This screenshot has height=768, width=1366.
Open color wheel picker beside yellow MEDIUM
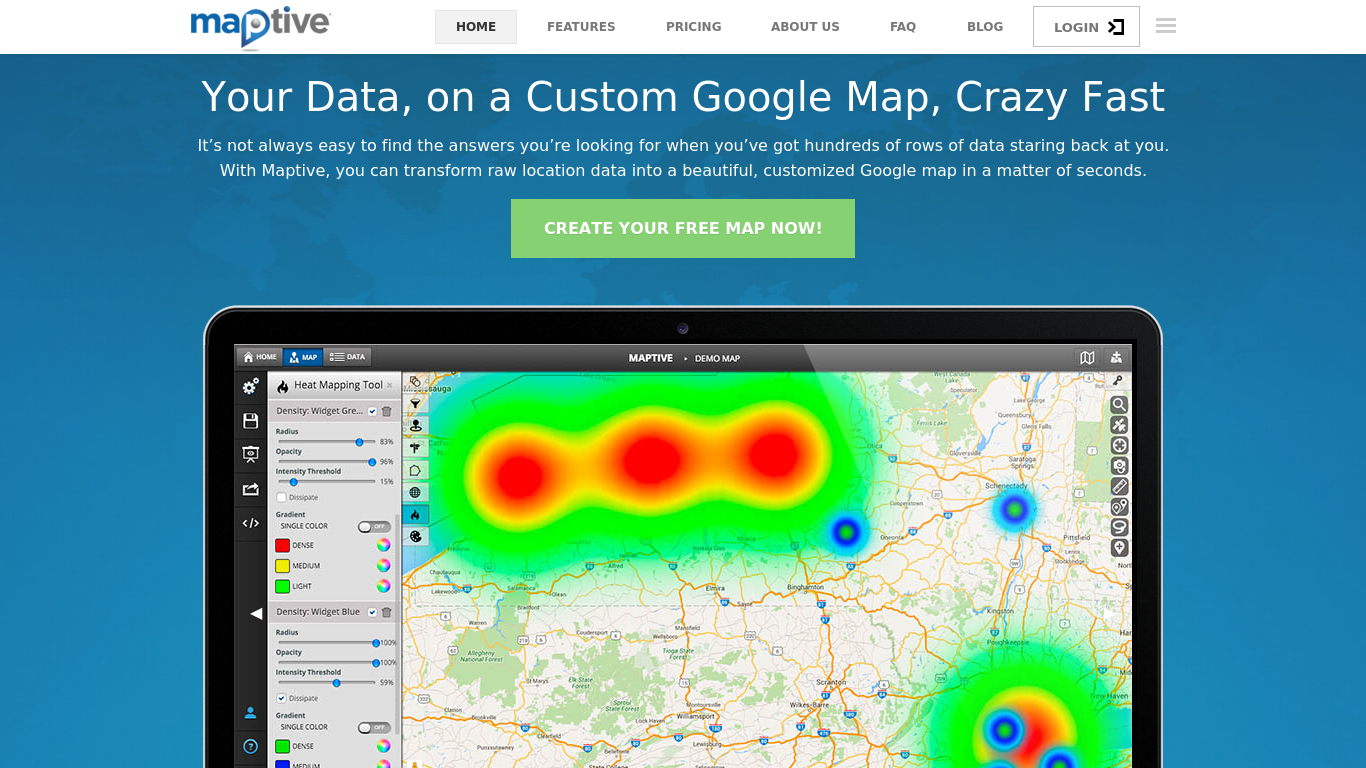coord(383,566)
